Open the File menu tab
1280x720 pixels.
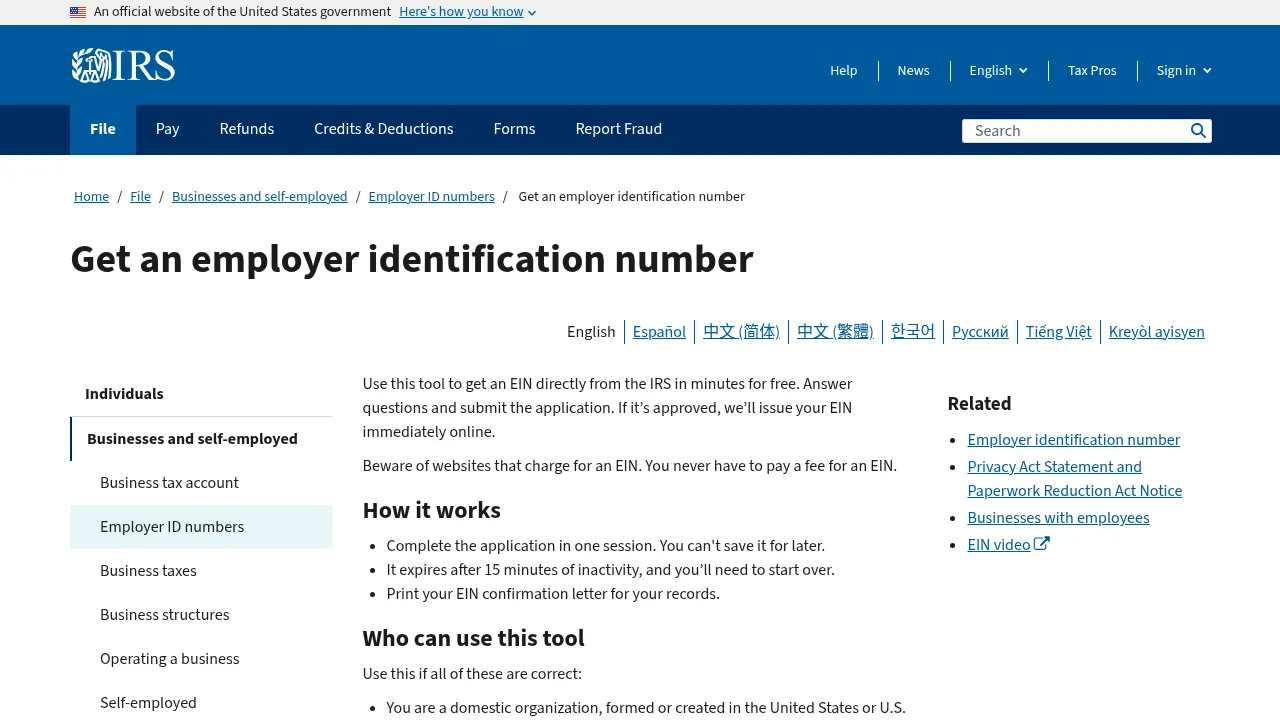[x=103, y=130]
